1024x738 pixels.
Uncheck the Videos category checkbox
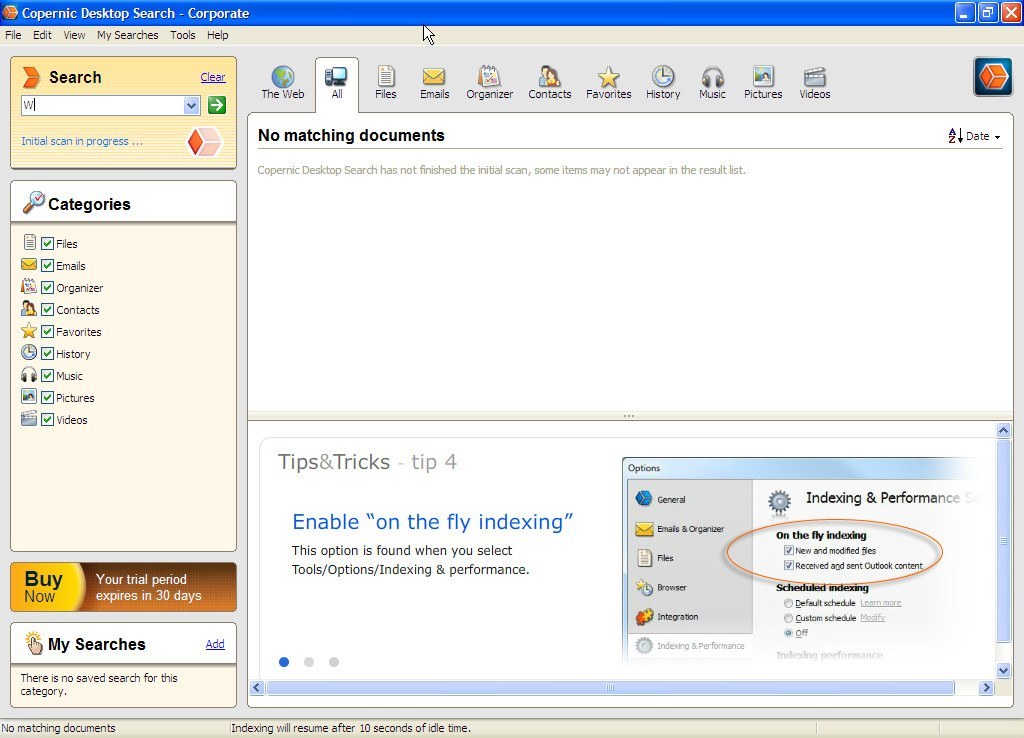point(48,419)
